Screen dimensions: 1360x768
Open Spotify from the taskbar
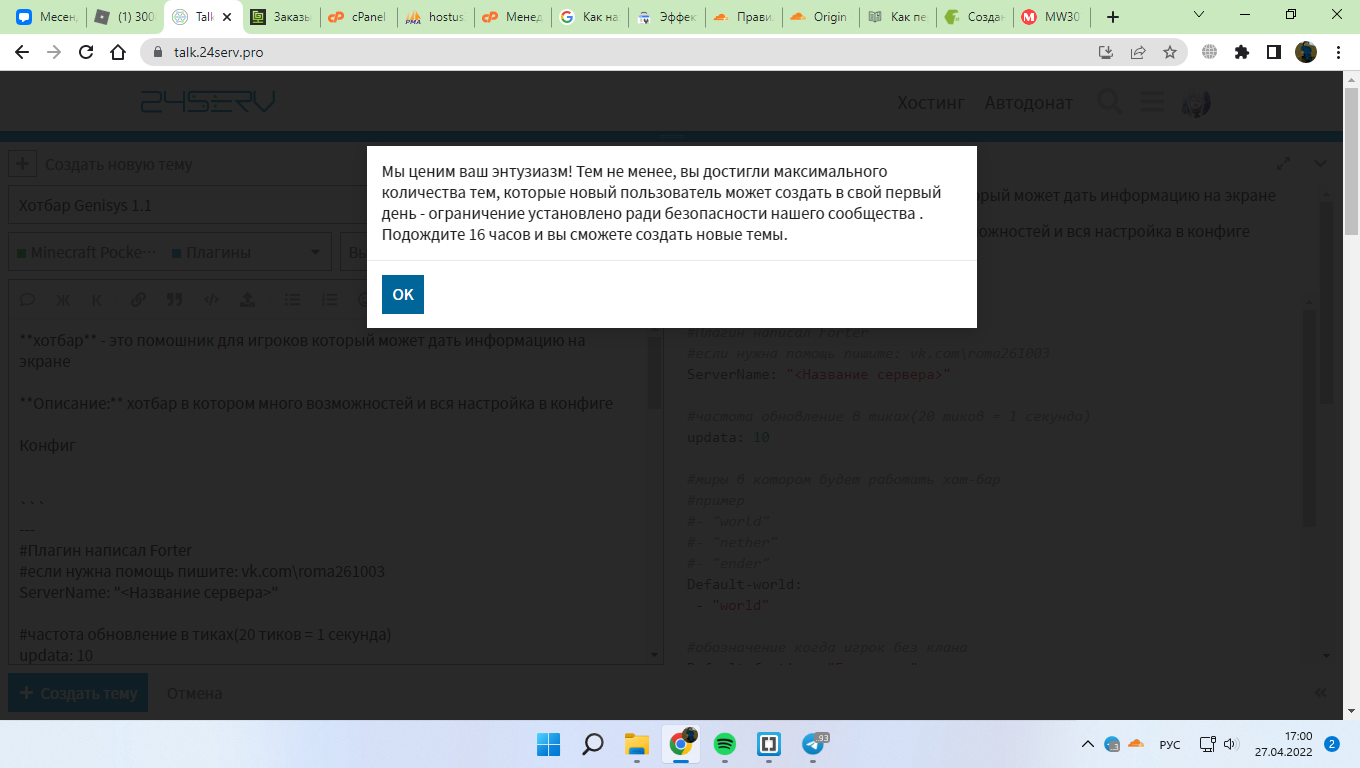[725, 744]
